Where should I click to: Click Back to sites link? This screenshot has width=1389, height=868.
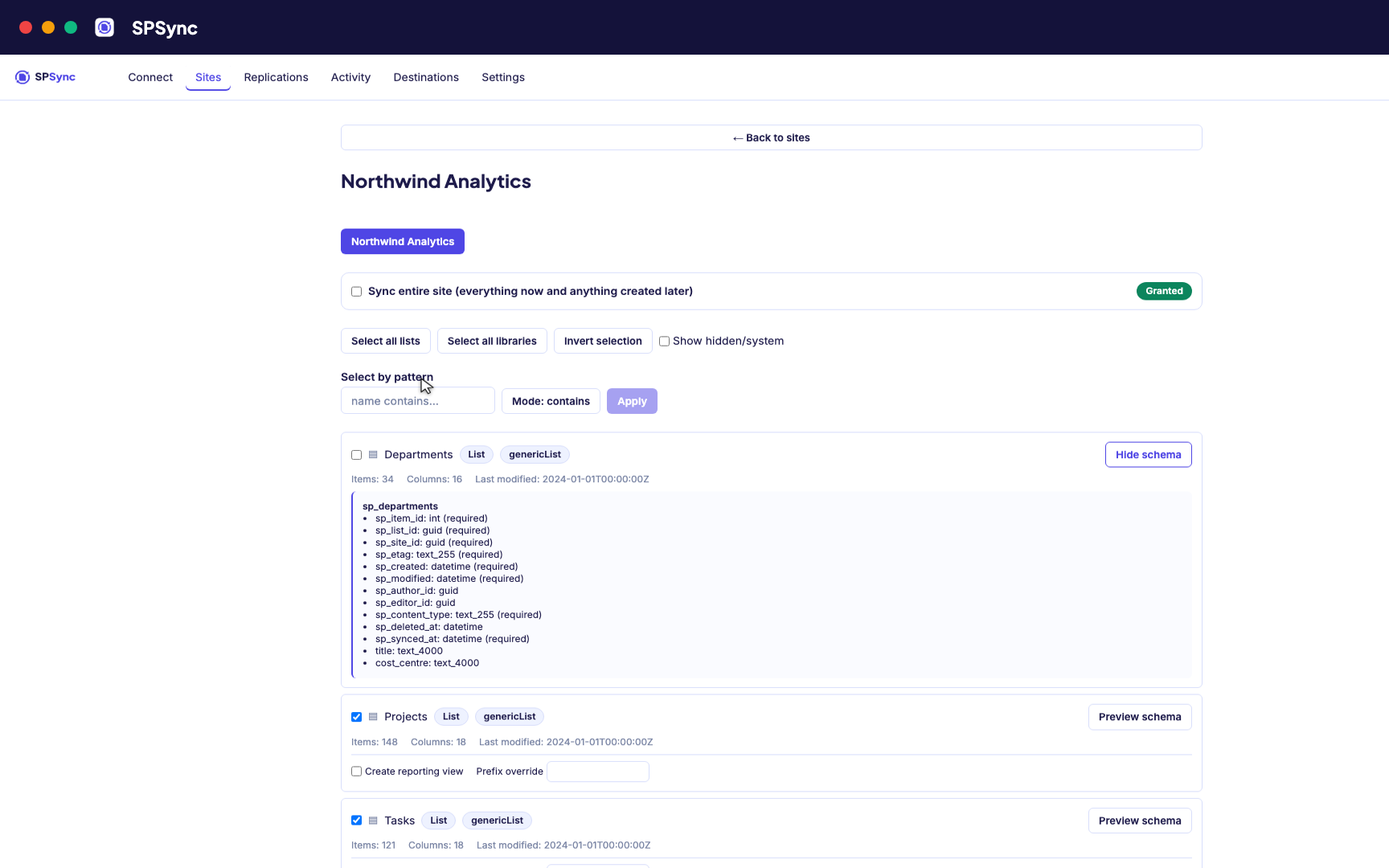tap(772, 137)
